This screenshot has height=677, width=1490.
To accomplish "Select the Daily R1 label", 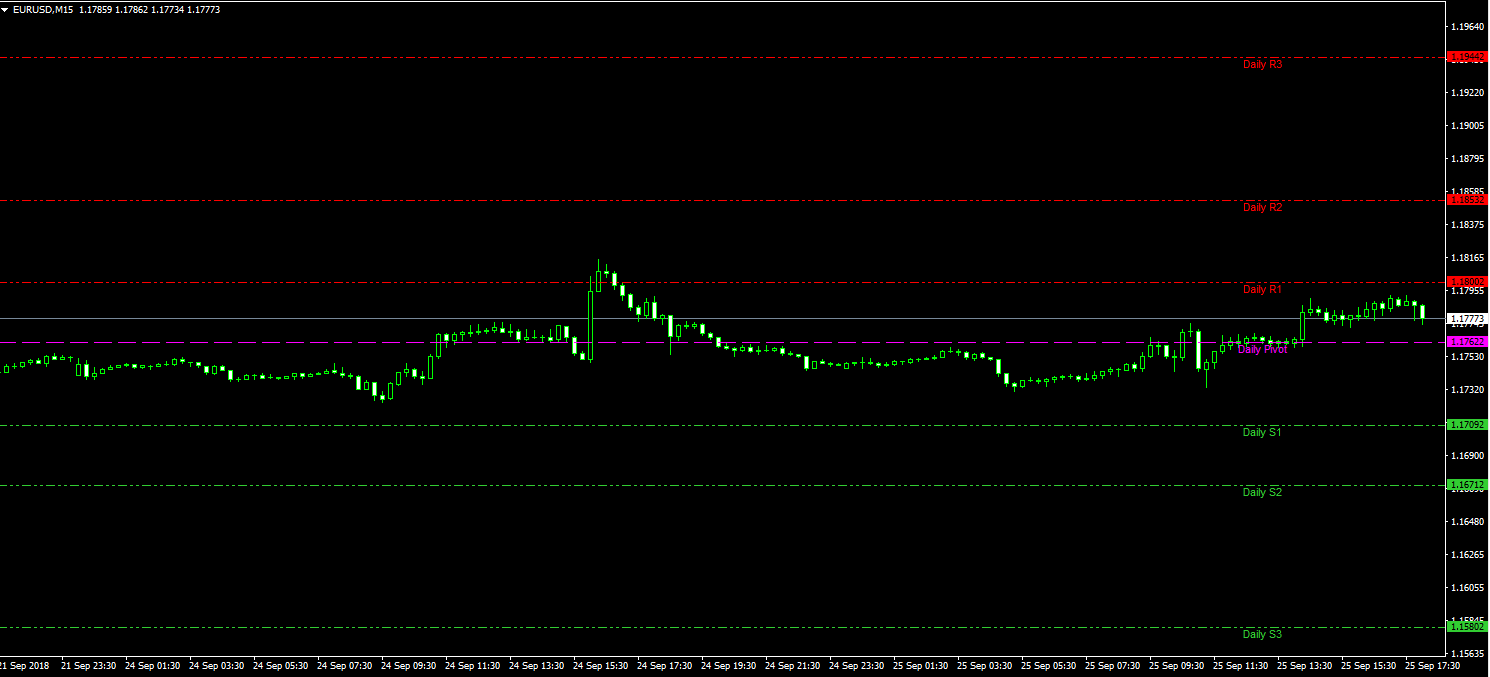I will pyautogui.click(x=1262, y=290).
